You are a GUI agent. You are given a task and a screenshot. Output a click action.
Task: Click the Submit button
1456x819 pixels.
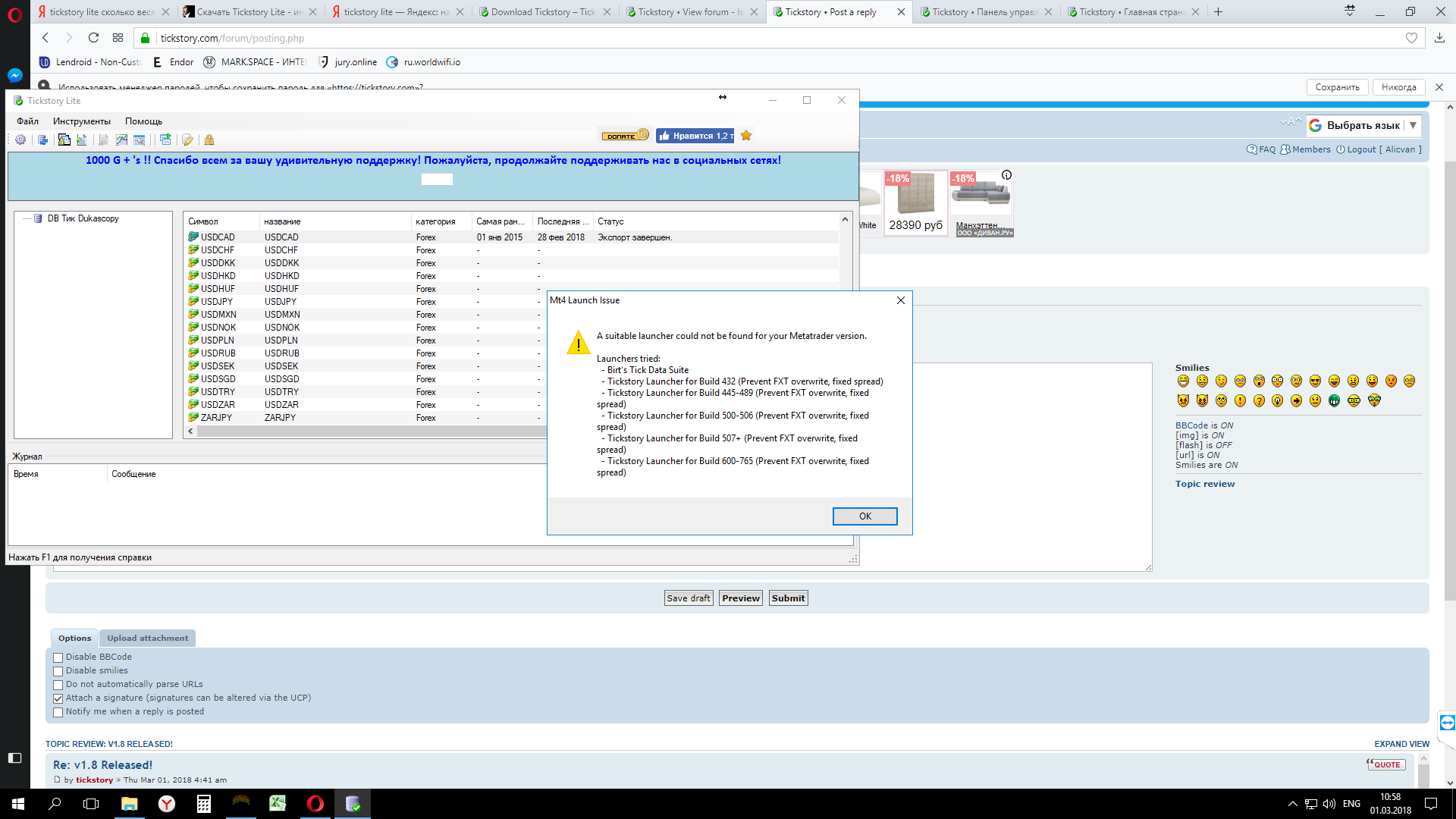point(788,598)
